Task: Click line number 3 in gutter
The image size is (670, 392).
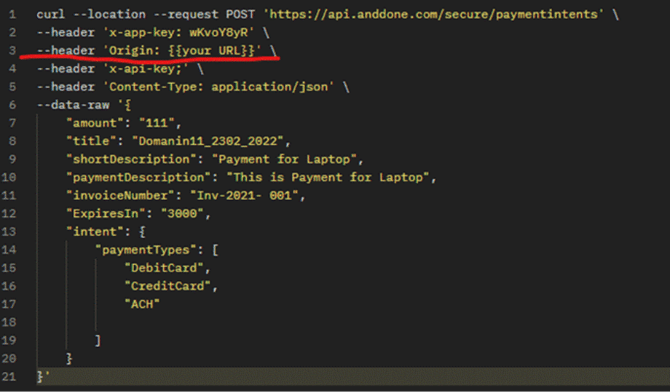Action: tap(12, 50)
